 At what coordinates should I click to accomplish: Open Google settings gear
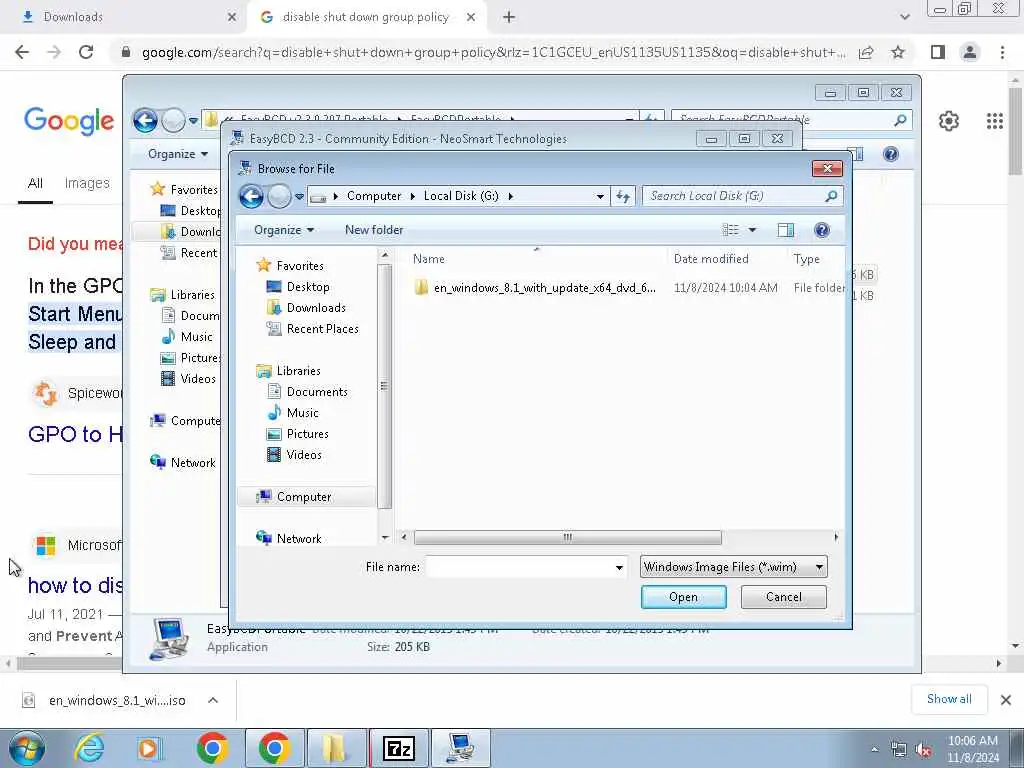949,121
